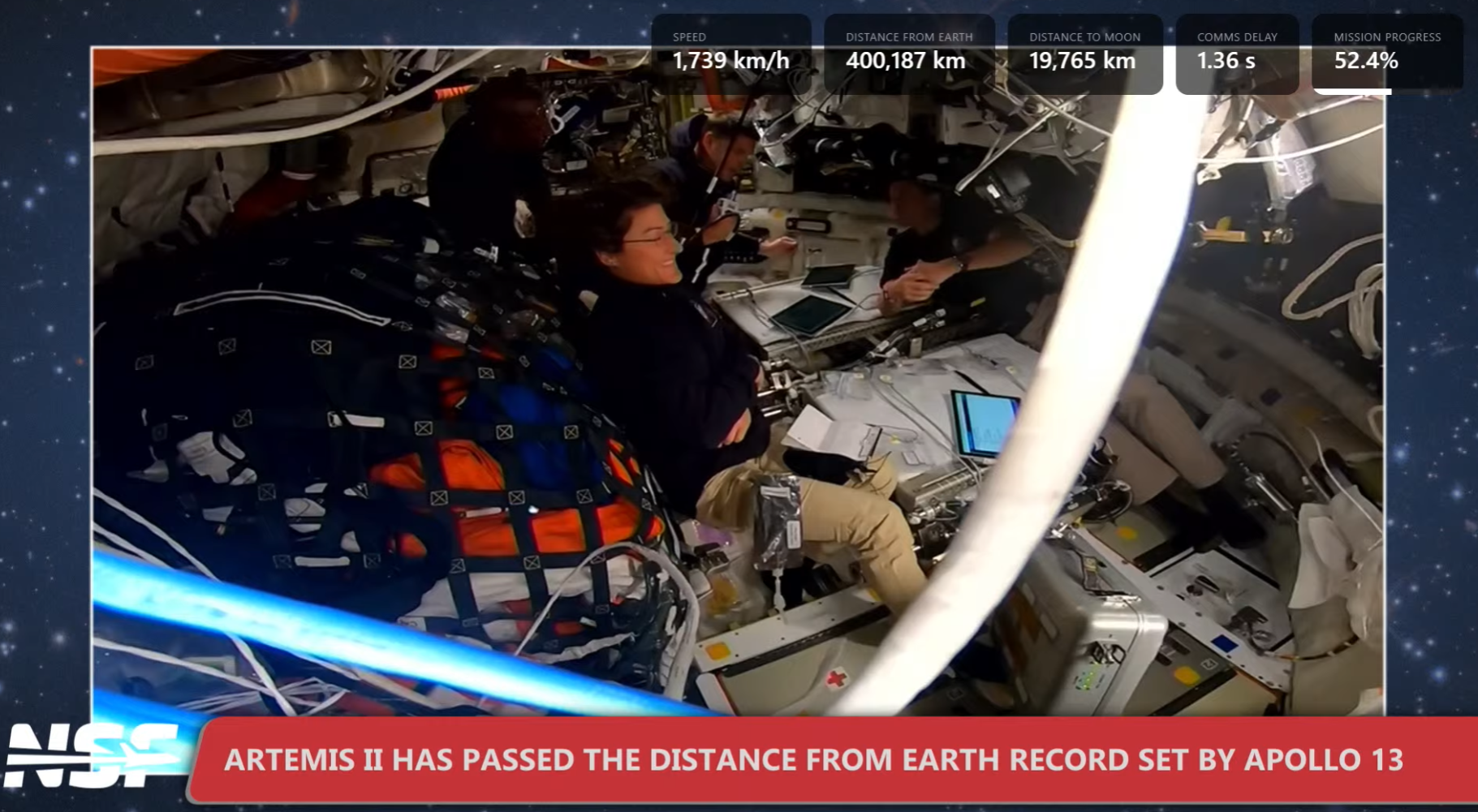This screenshot has height=812, width=1478.
Task: Click the "MISSION PROGRESS" label
Action: click(1387, 37)
